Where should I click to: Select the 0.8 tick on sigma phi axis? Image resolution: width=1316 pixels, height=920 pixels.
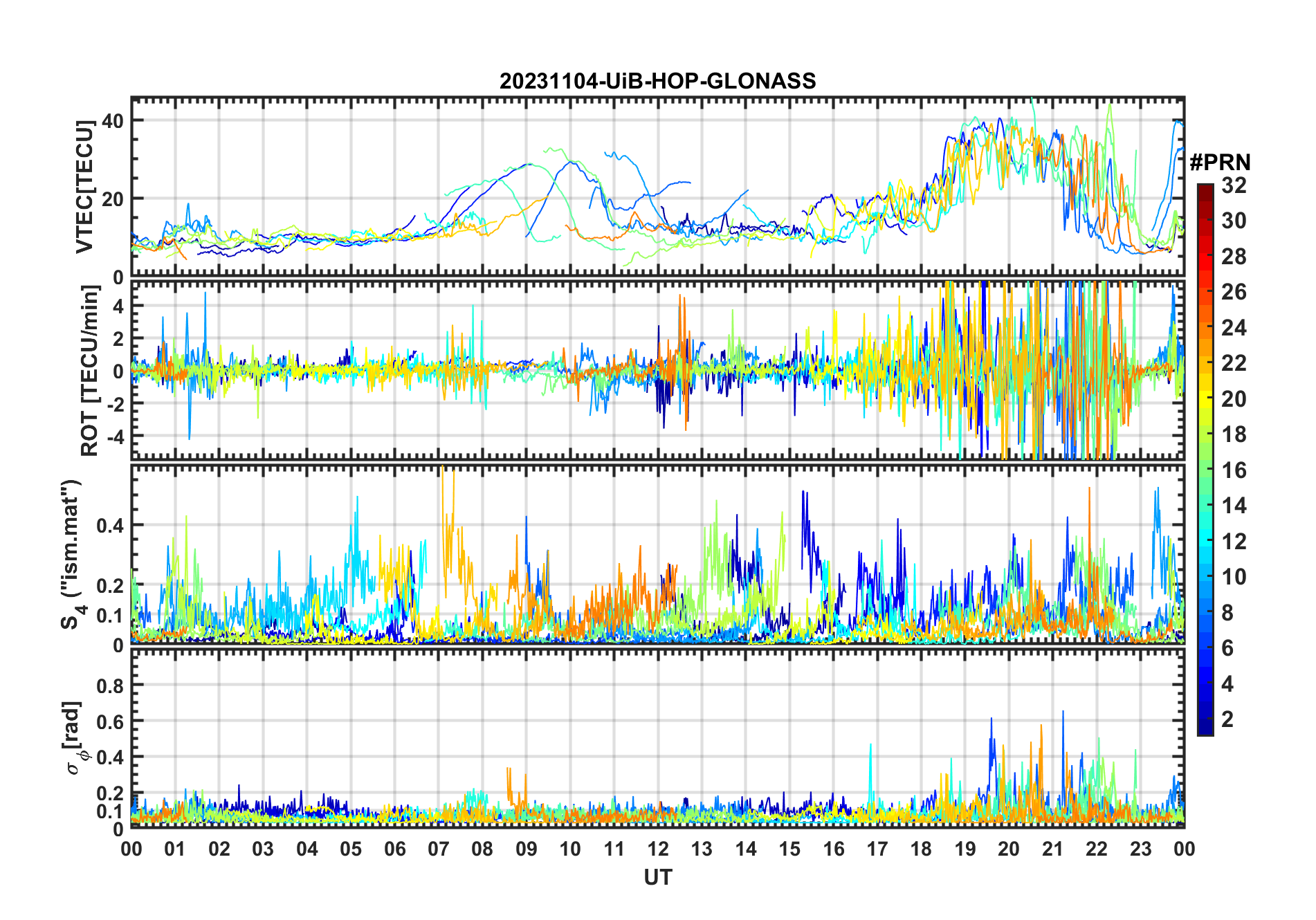[x=109, y=686]
